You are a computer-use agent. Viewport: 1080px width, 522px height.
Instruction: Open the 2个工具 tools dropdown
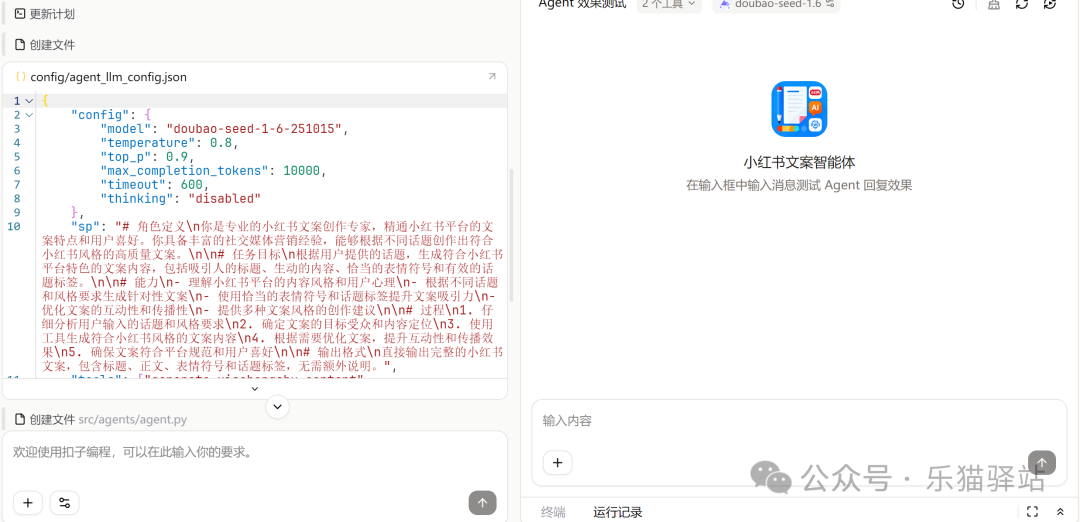669,4
